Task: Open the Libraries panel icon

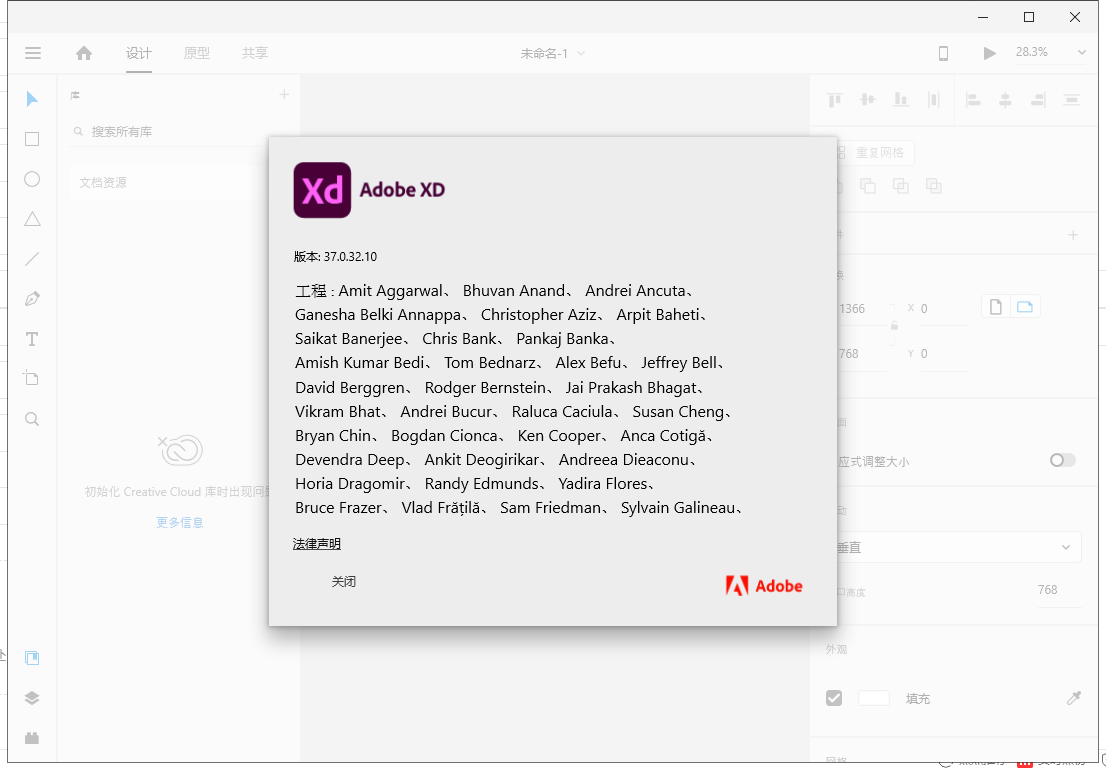Action: point(32,658)
